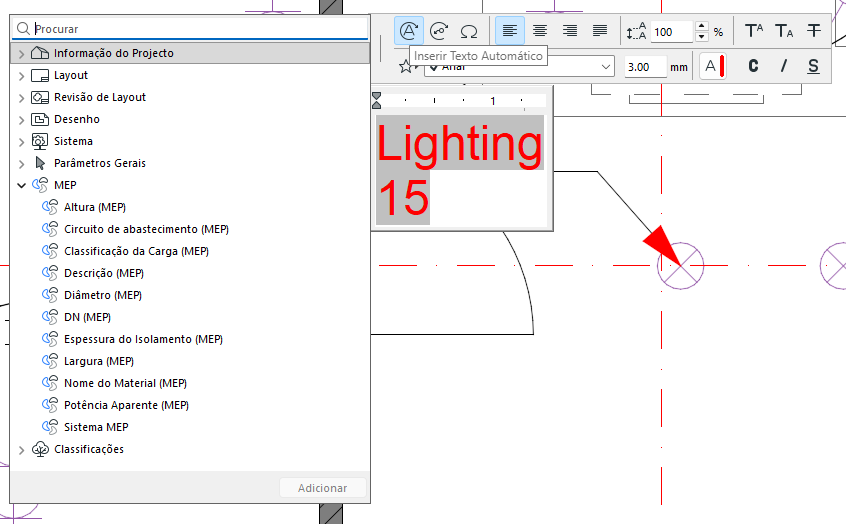846x524 pixels.
Task: Click the insert hyperlink-style second toolbar icon
Action: click(x=439, y=31)
